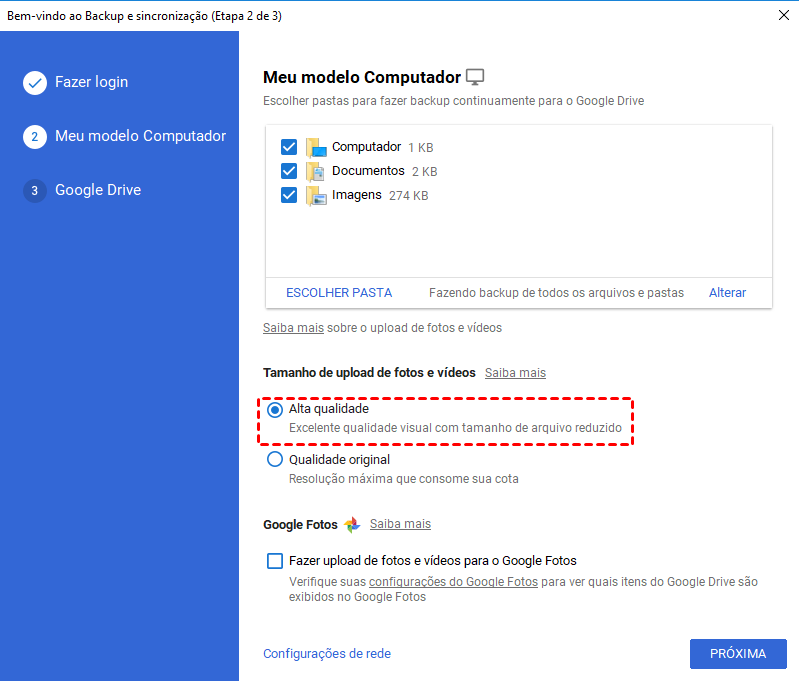Click the Tamanho de upload de fotos e vídeos heading

369,373
